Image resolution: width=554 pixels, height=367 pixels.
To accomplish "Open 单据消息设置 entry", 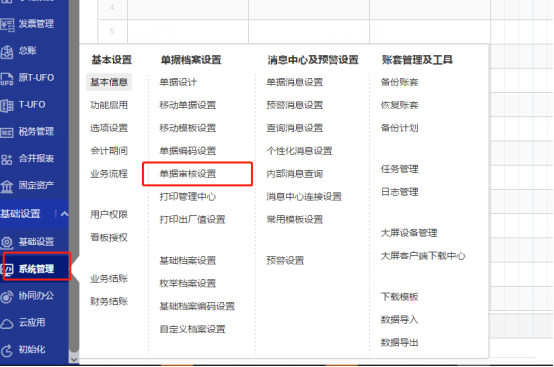I will tap(295, 82).
